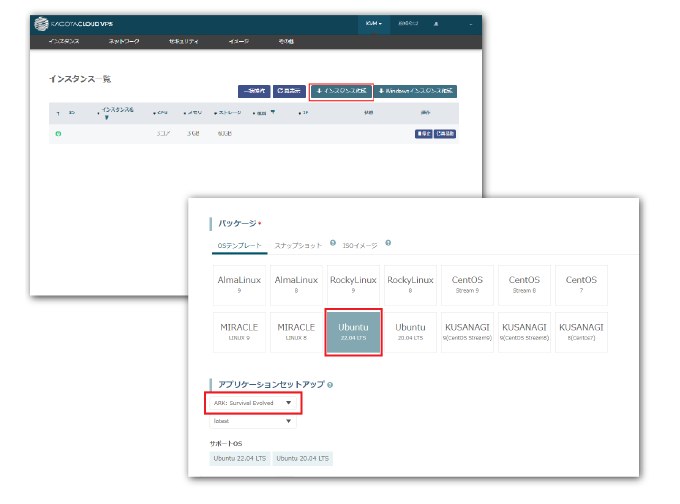Click the インスタンス作成 button

coord(341,91)
